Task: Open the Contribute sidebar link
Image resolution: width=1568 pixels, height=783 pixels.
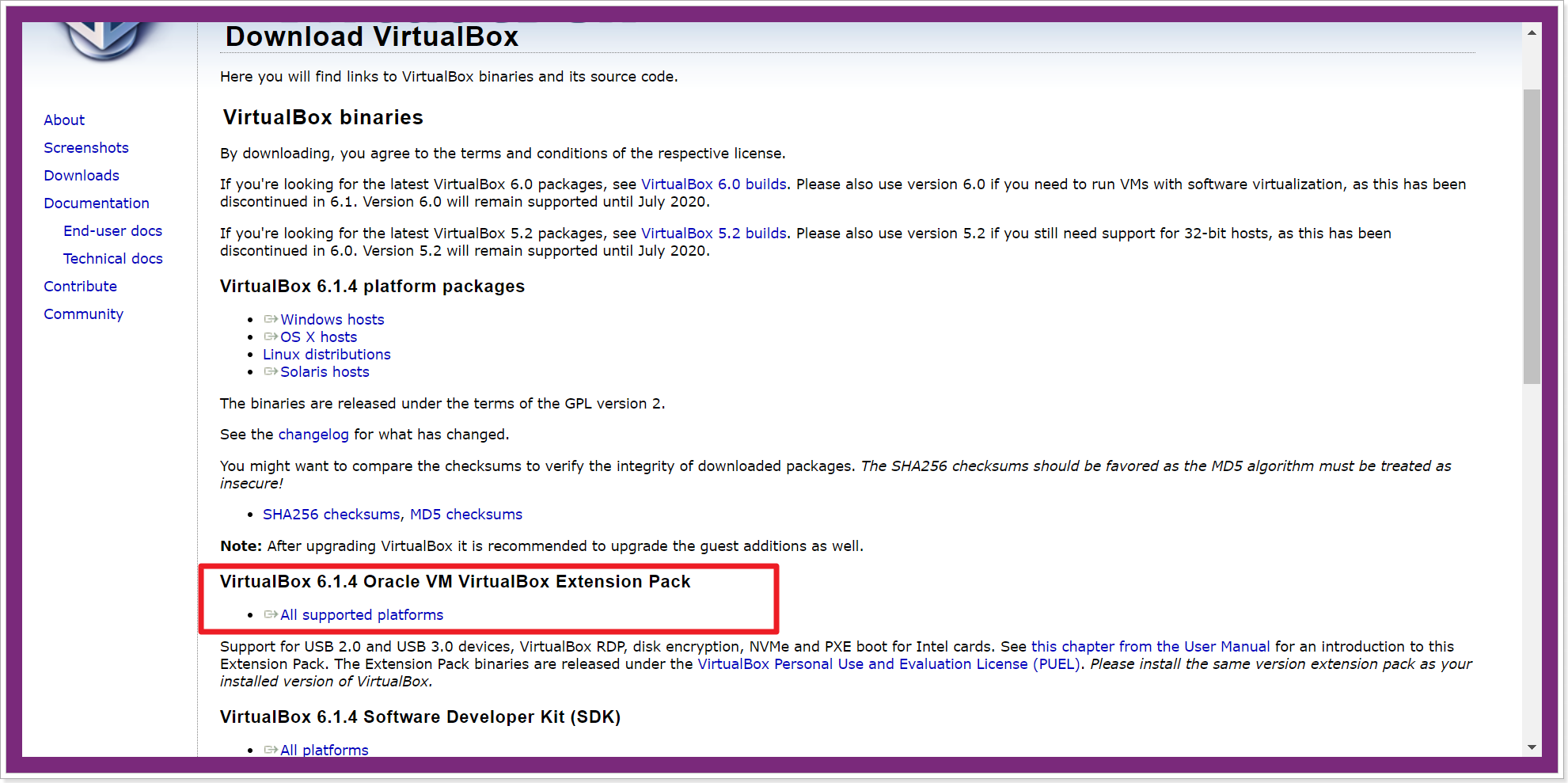Action: [x=81, y=286]
